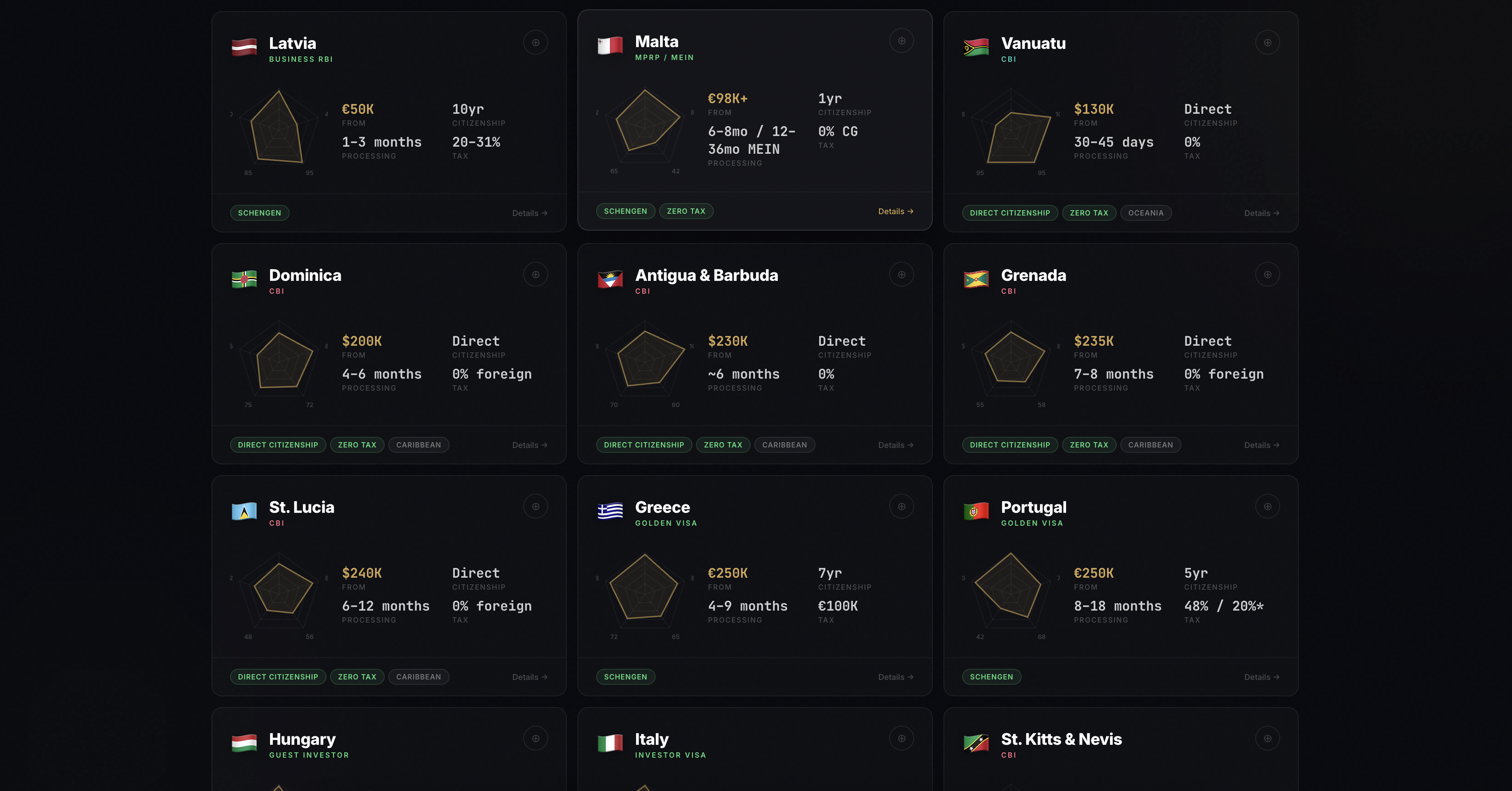1512x791 pixels.
Task: Open the Greece Details link
Action: click(x=895, y=676)
